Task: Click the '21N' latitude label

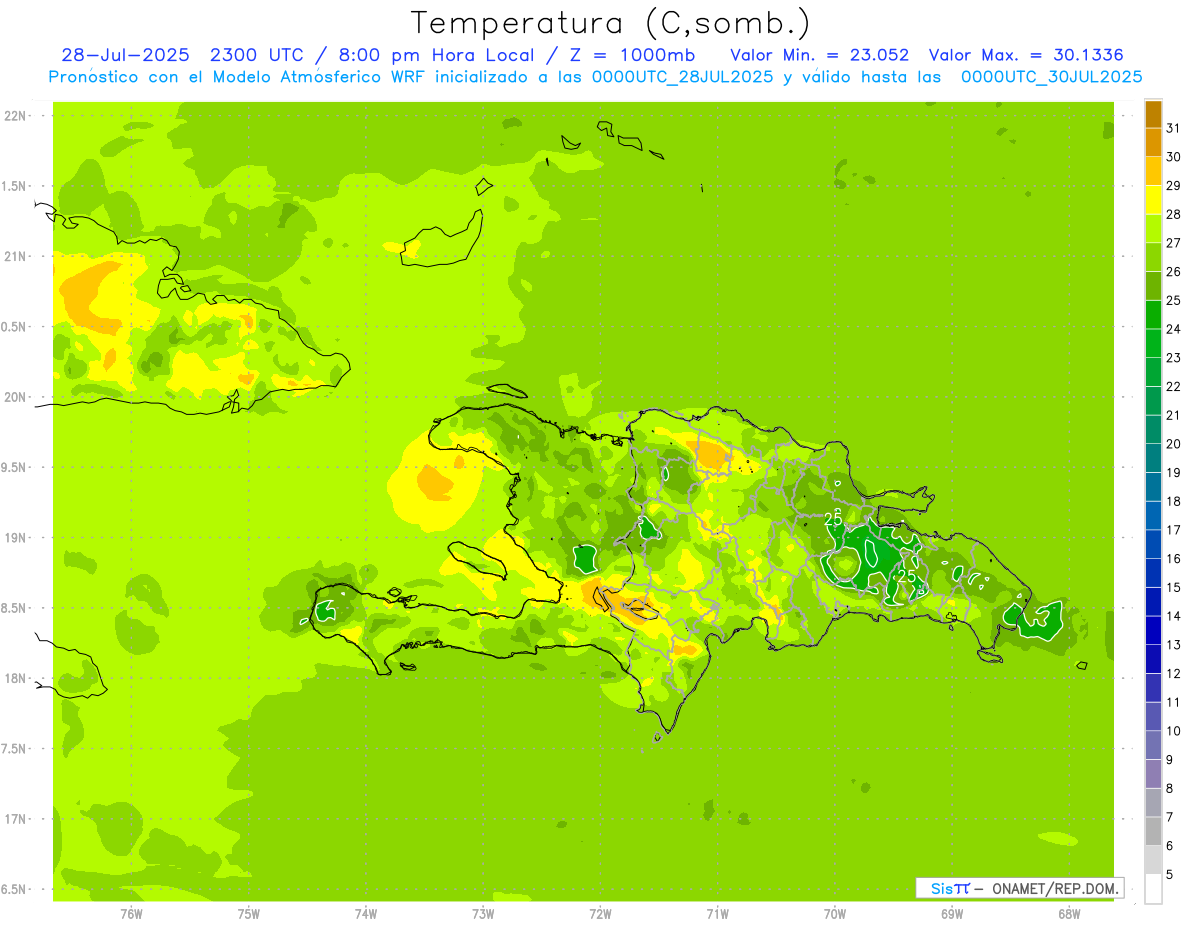Action: point(16,256)
